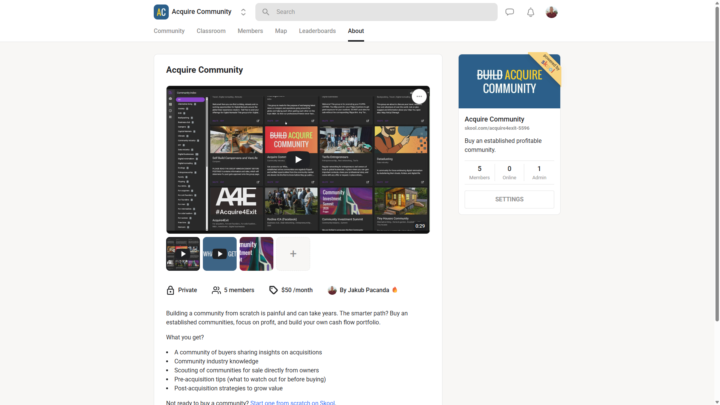Click the $50/month price tag icon
This screenshot has width=720, height=405.
pyautogui.click(x=273, y=290)
